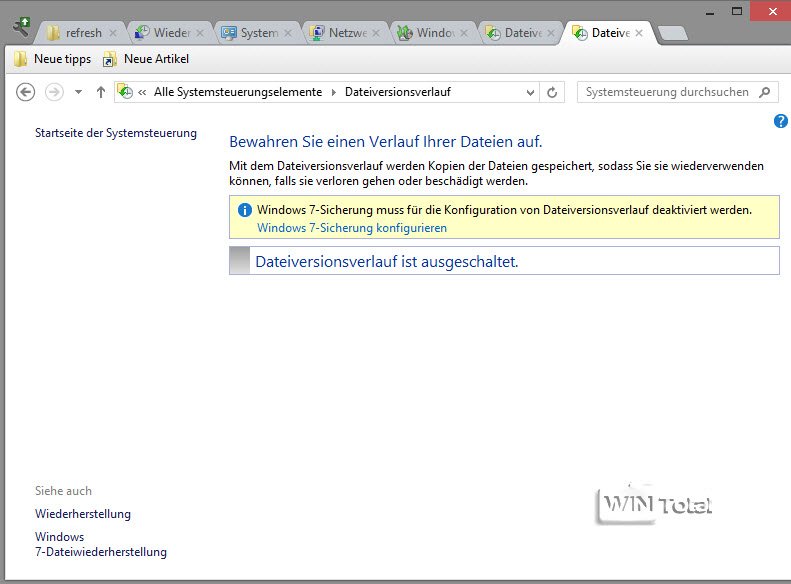
Task: Go up one level with the up arrow
Action: click(101, 92)
